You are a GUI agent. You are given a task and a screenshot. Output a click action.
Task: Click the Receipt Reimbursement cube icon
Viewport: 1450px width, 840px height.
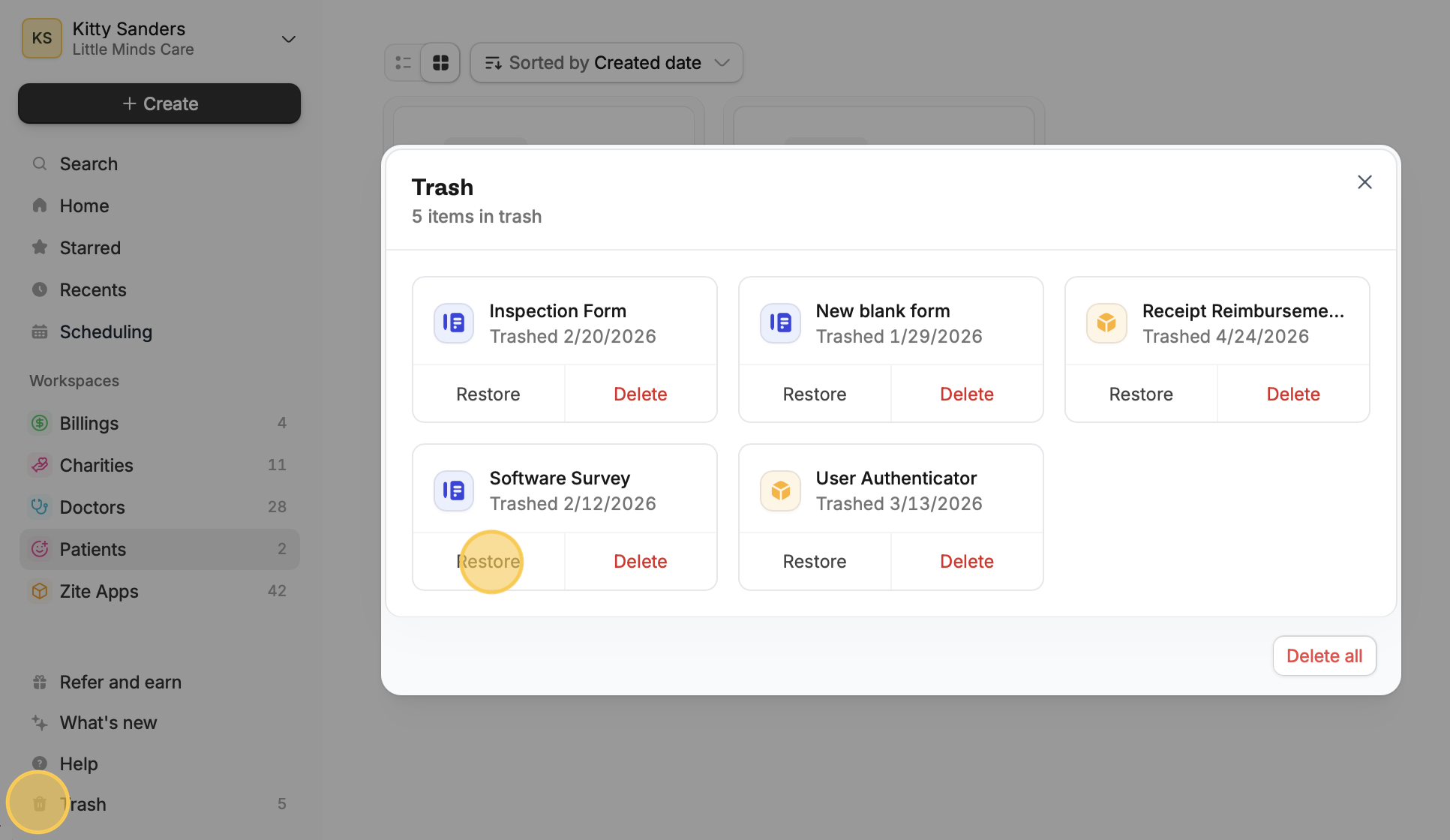point(1106,323)
